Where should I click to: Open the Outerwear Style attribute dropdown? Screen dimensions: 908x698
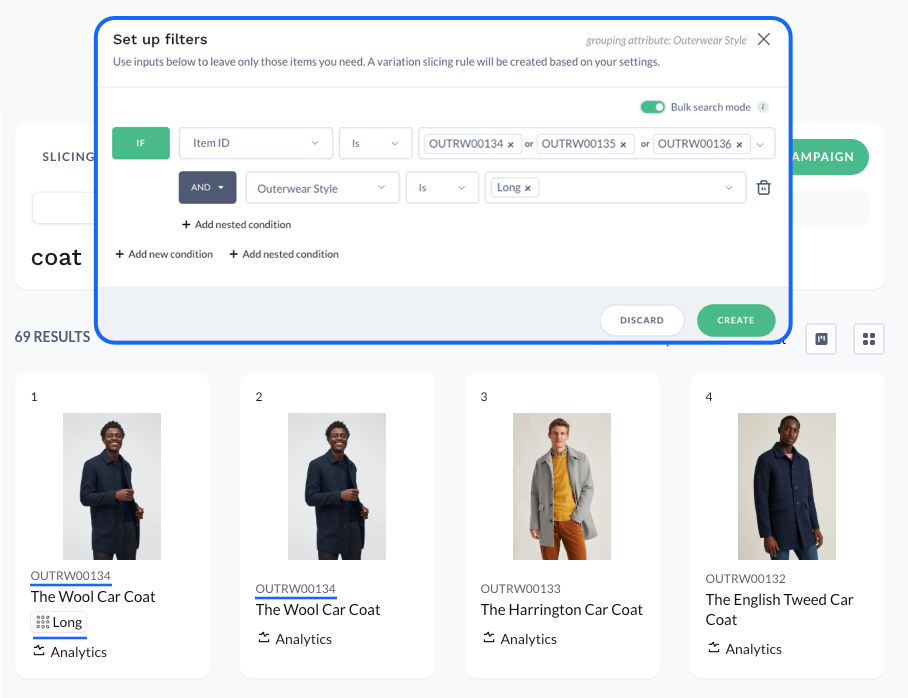tap(323, 188)
